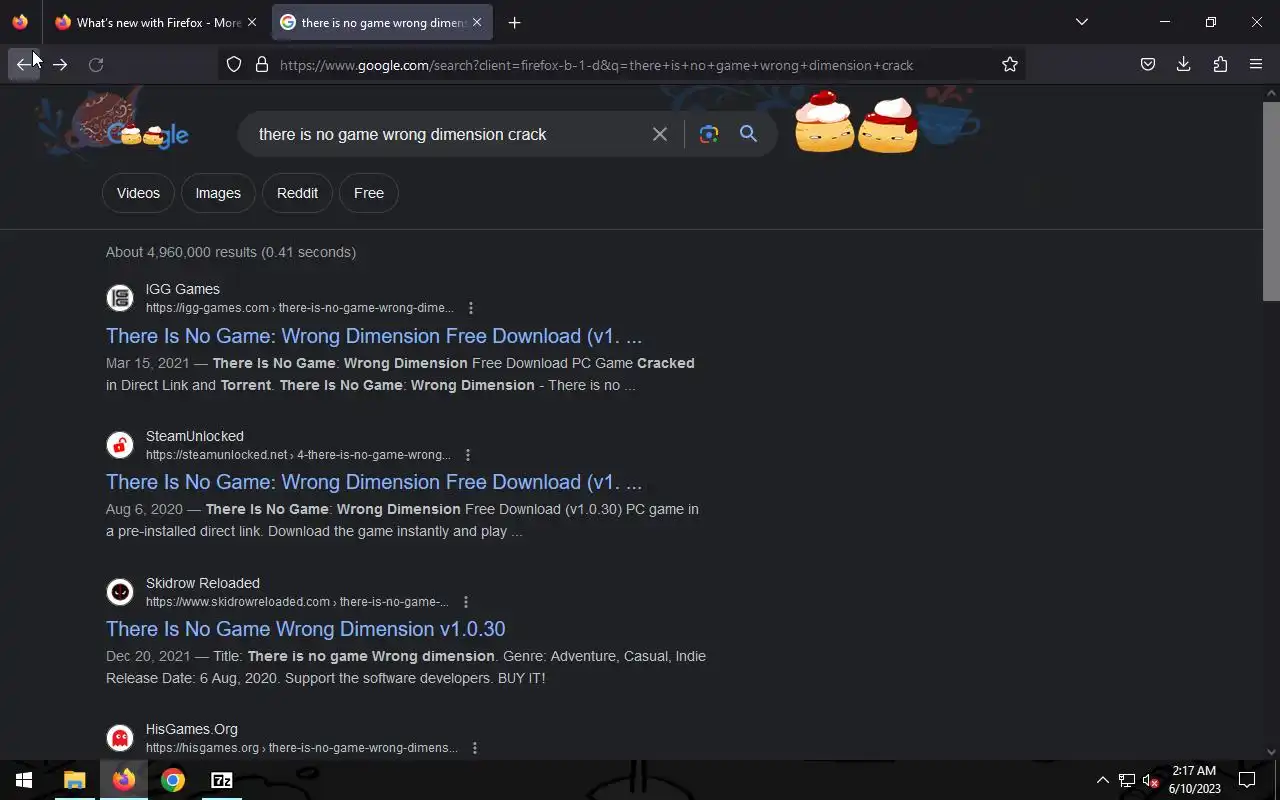List all tabs dropdown arrow
Screen dimensions: 1280x800
[x=1081, y=22]
